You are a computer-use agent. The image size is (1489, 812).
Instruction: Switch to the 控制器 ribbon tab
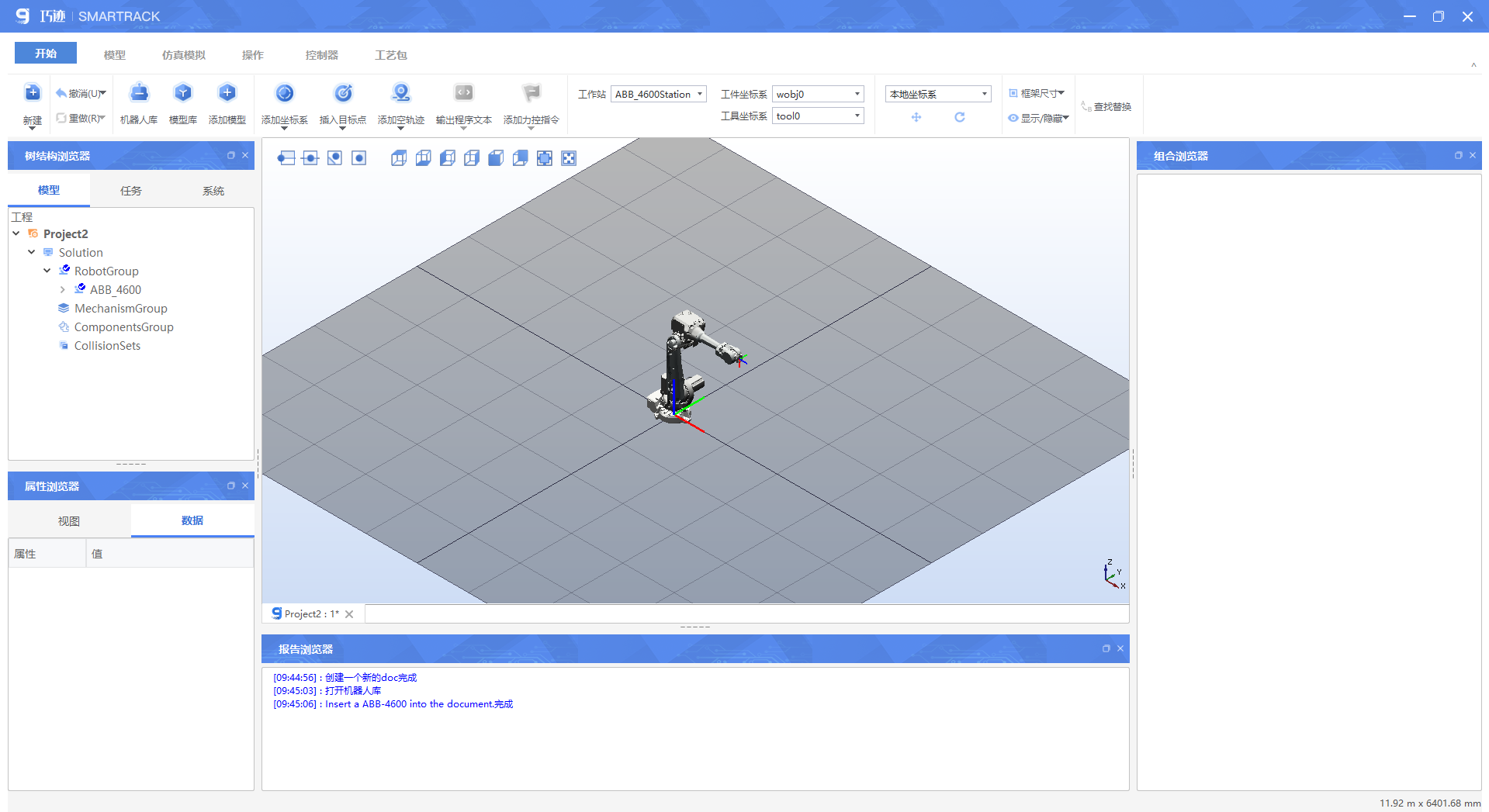tap(322, 55)
